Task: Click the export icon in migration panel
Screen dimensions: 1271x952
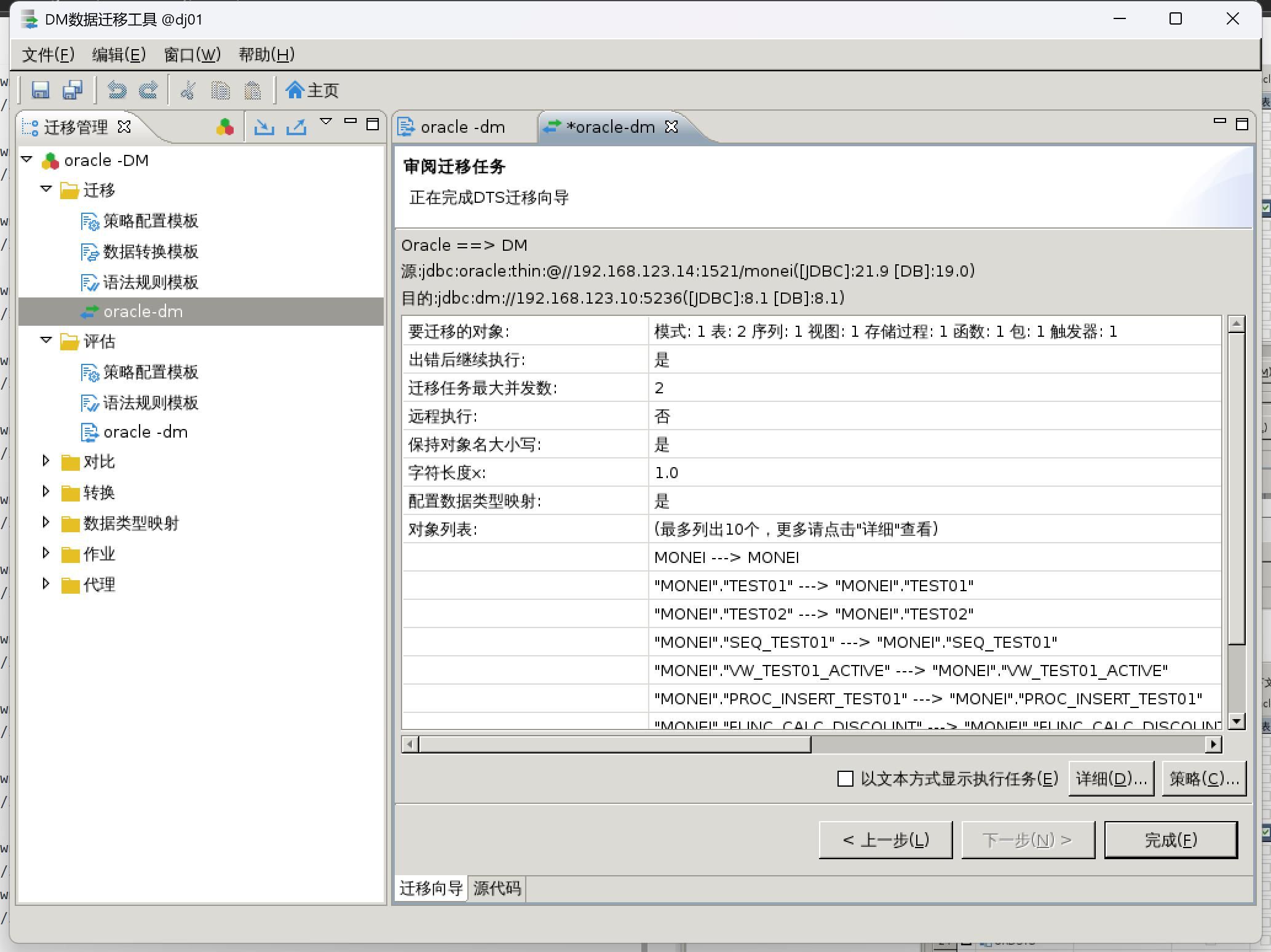Action: coord(296,127)
